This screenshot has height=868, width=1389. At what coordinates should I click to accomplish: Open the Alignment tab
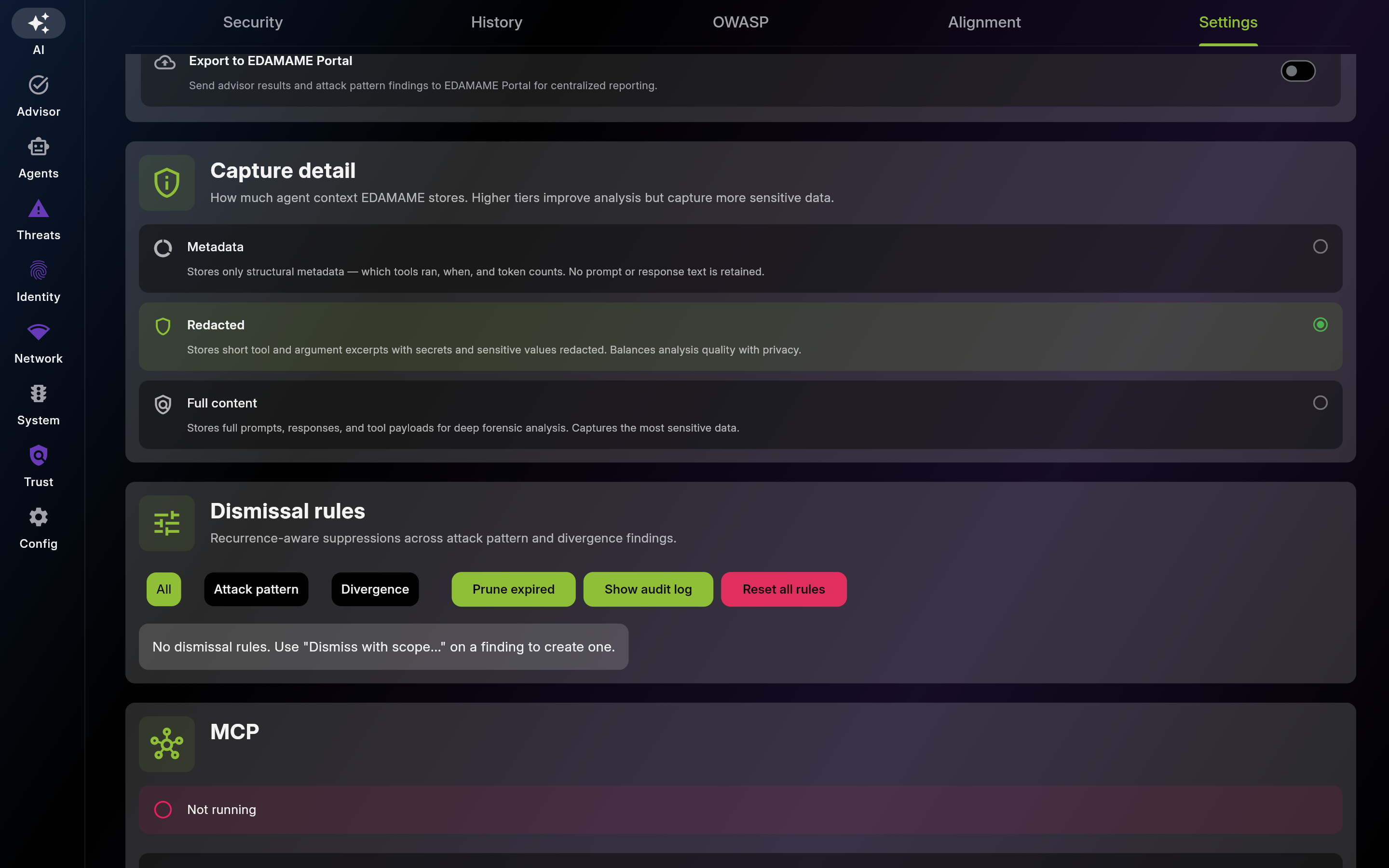coord(984,22)
